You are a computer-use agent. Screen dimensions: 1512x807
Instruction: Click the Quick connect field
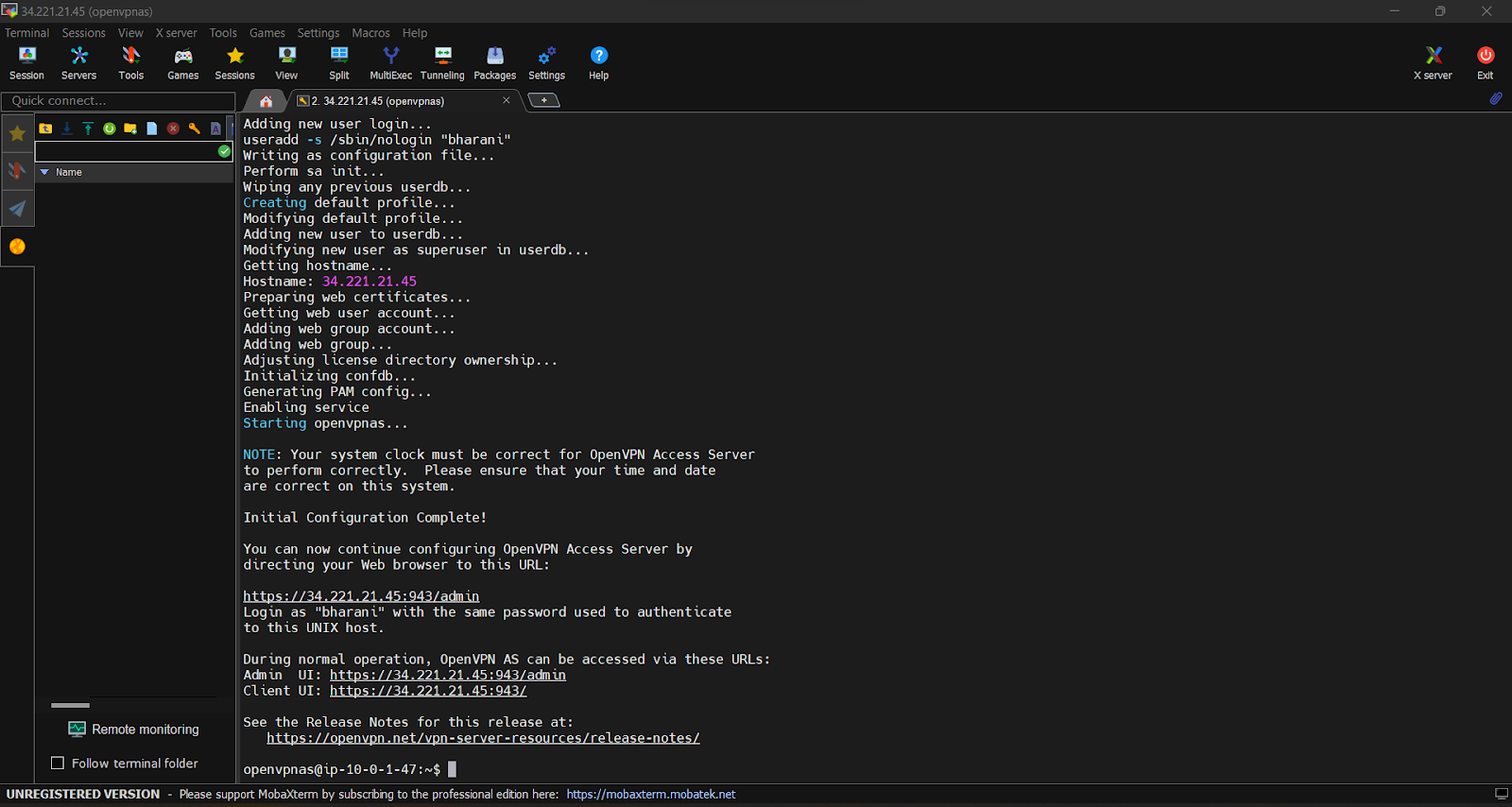pyautogui.click(x=118, y=101)
